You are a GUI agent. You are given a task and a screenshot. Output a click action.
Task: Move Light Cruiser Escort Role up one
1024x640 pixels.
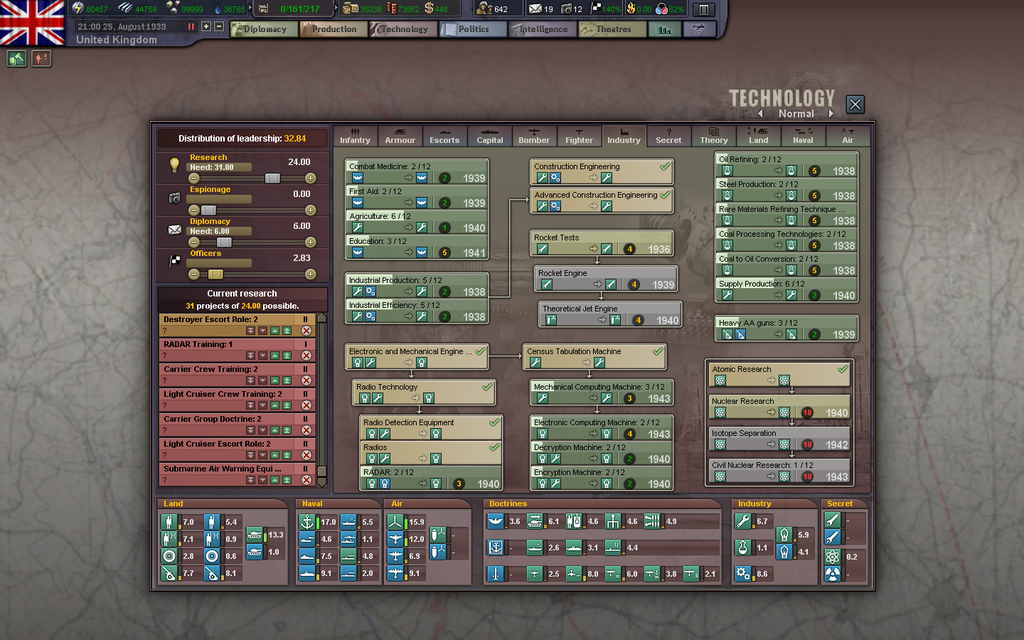tap(275, 455)
